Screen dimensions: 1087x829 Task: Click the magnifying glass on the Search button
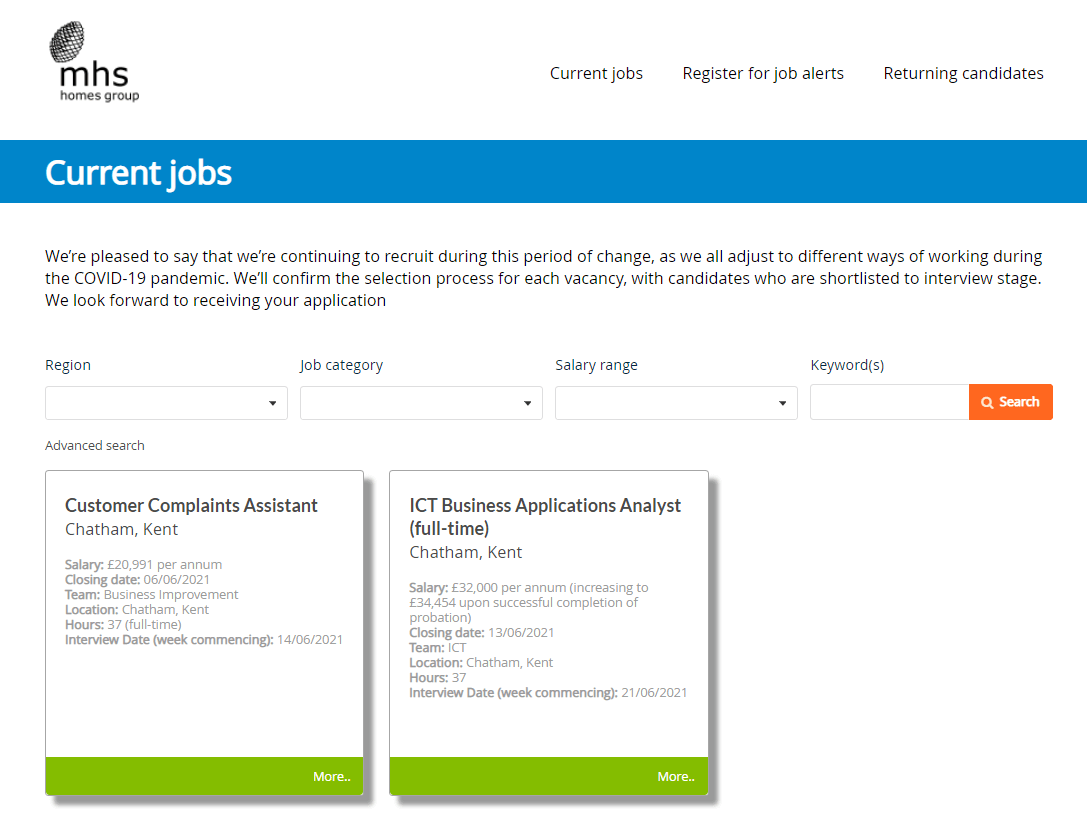click(990, 402)
